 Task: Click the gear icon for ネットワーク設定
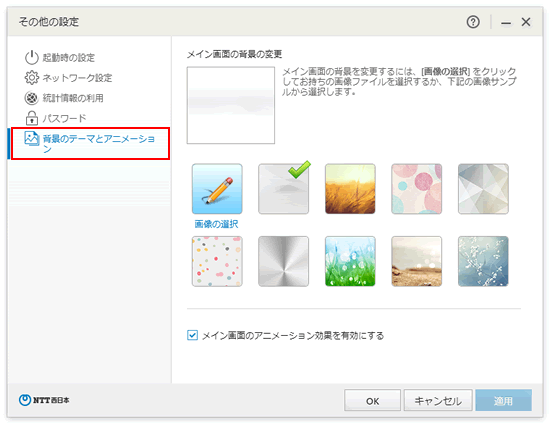pyautogui.click(x=32, y=78)
